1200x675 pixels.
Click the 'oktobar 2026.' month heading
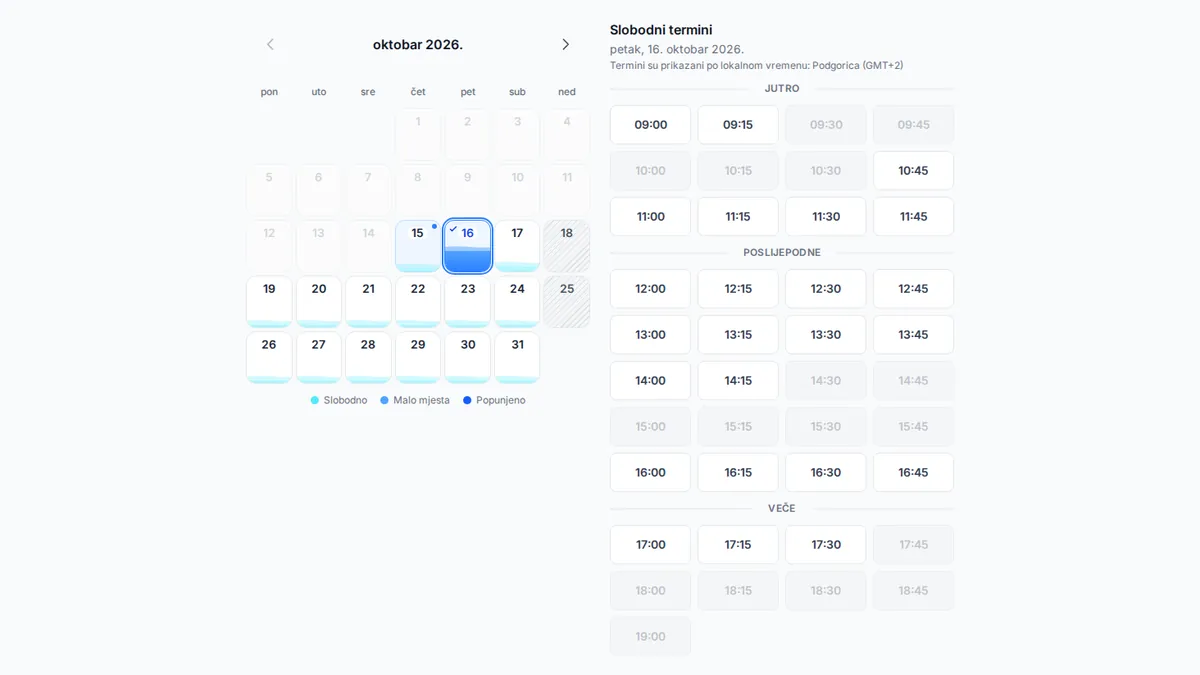tap(418, 44)
